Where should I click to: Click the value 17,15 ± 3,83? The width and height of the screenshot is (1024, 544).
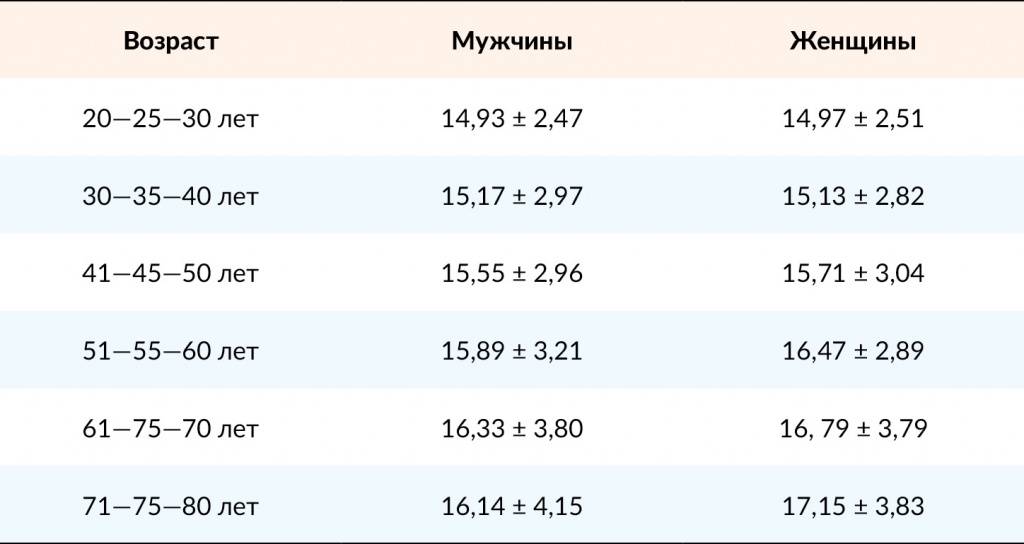point(853,507)
